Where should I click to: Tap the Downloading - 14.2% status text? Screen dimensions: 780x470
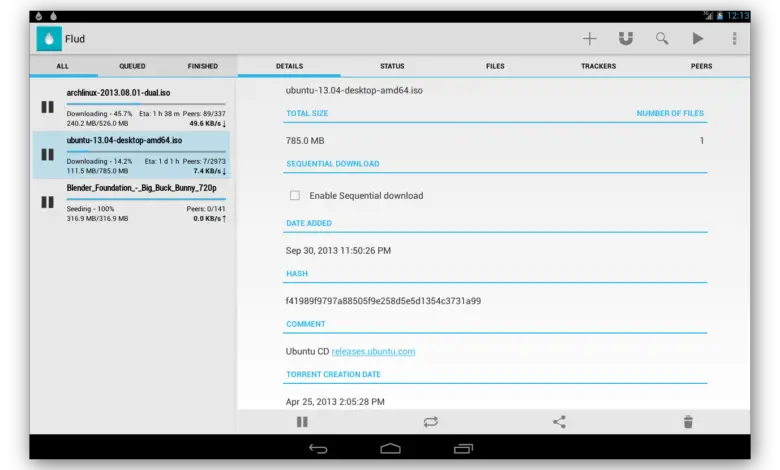[x=99, y=161]
